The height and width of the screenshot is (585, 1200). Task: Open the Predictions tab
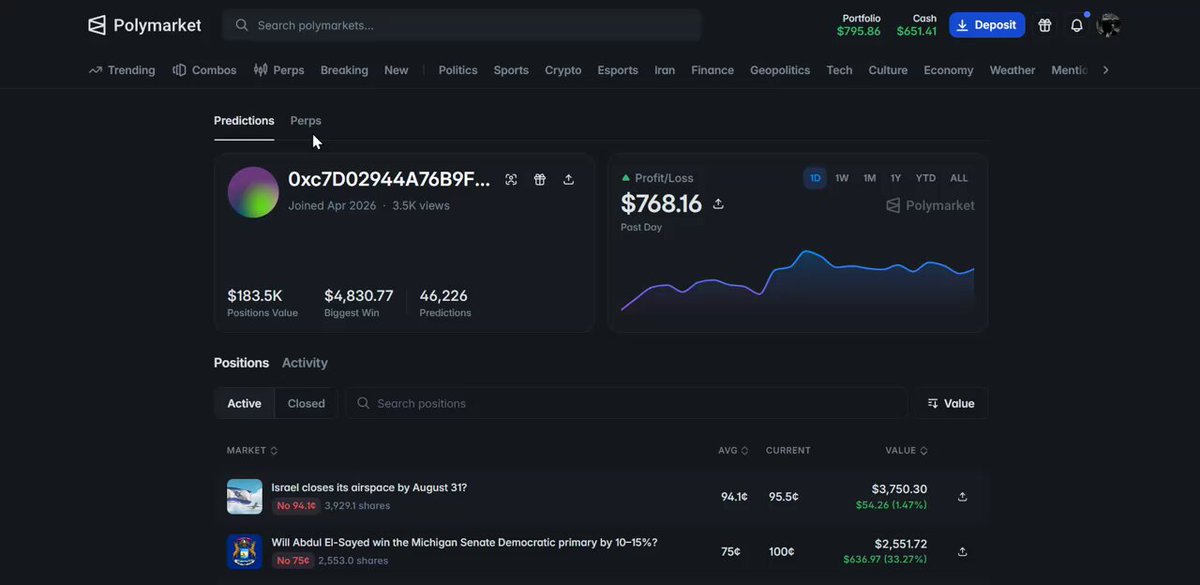(x=244, y=121)
